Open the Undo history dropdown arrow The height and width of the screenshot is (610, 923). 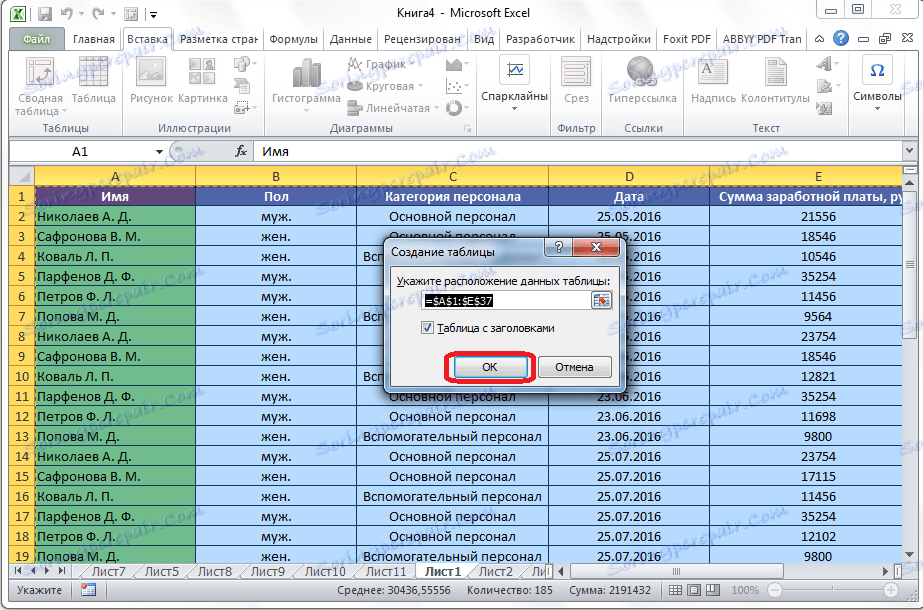tap(81, 14)
